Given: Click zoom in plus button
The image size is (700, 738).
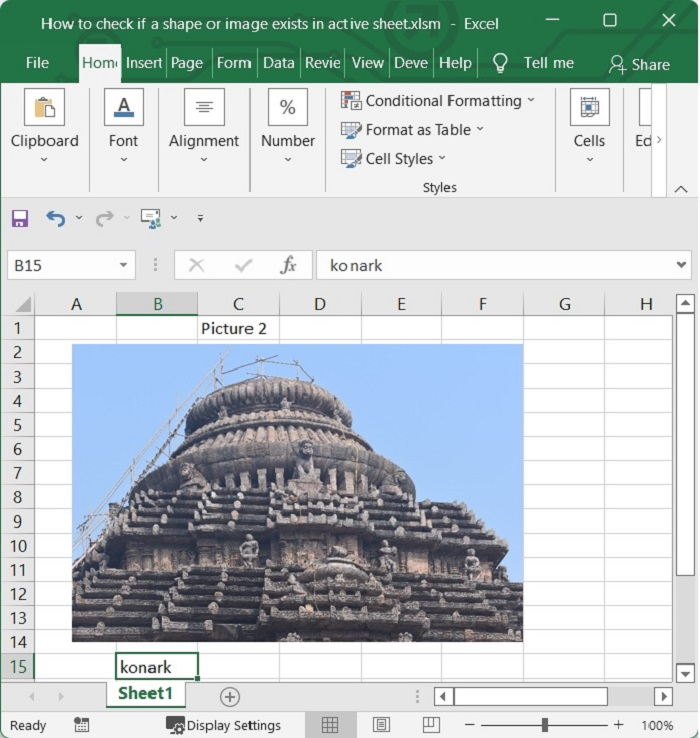Looking at the screenshot, I should [619, 725].
